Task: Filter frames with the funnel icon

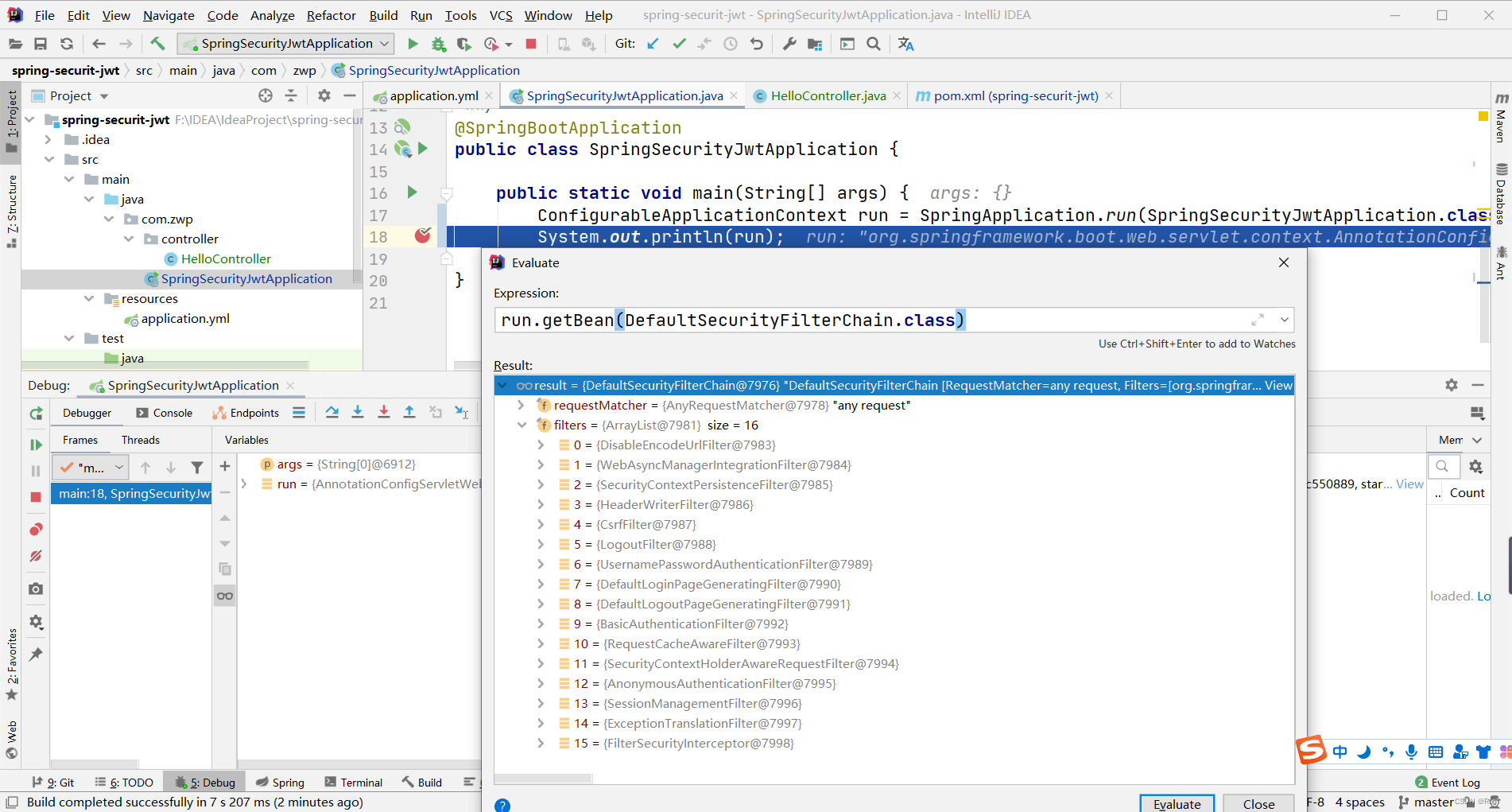Action: coord(197,468)
